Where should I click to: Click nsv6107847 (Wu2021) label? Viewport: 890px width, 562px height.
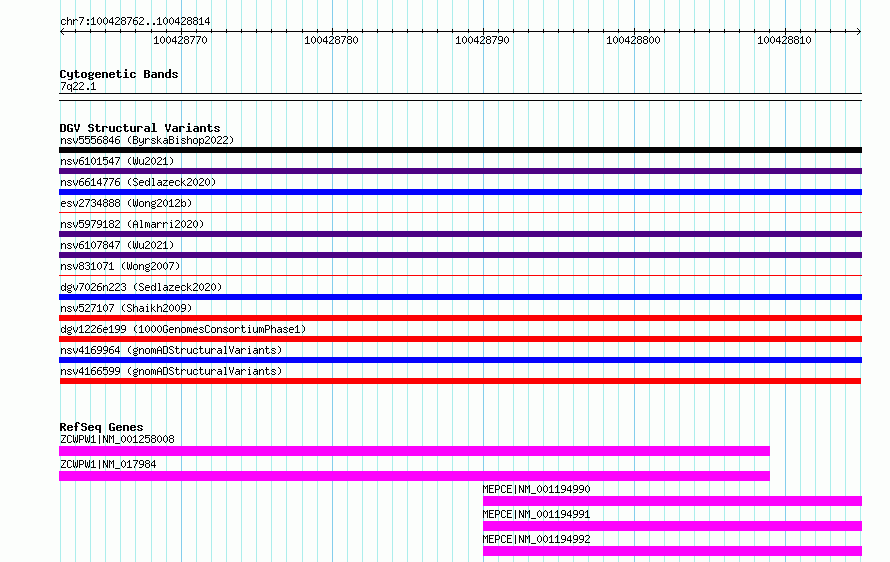[117, 245]
